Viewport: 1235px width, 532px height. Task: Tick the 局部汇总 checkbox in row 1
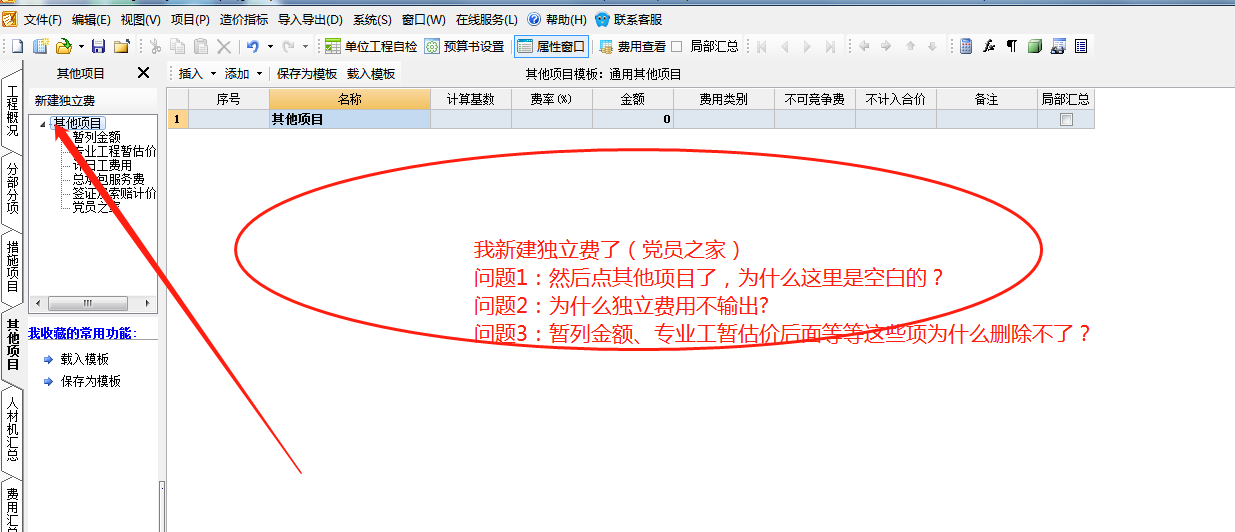(1066, 119)
